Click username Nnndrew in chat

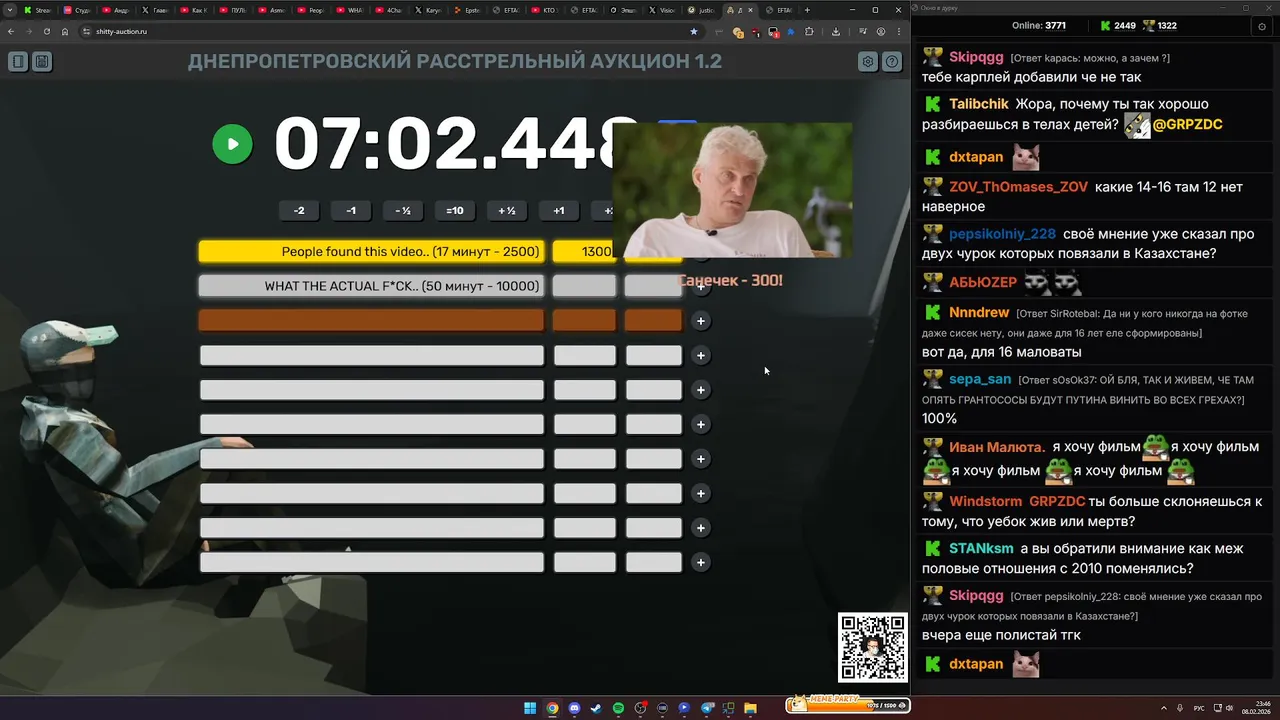(979, 313)
